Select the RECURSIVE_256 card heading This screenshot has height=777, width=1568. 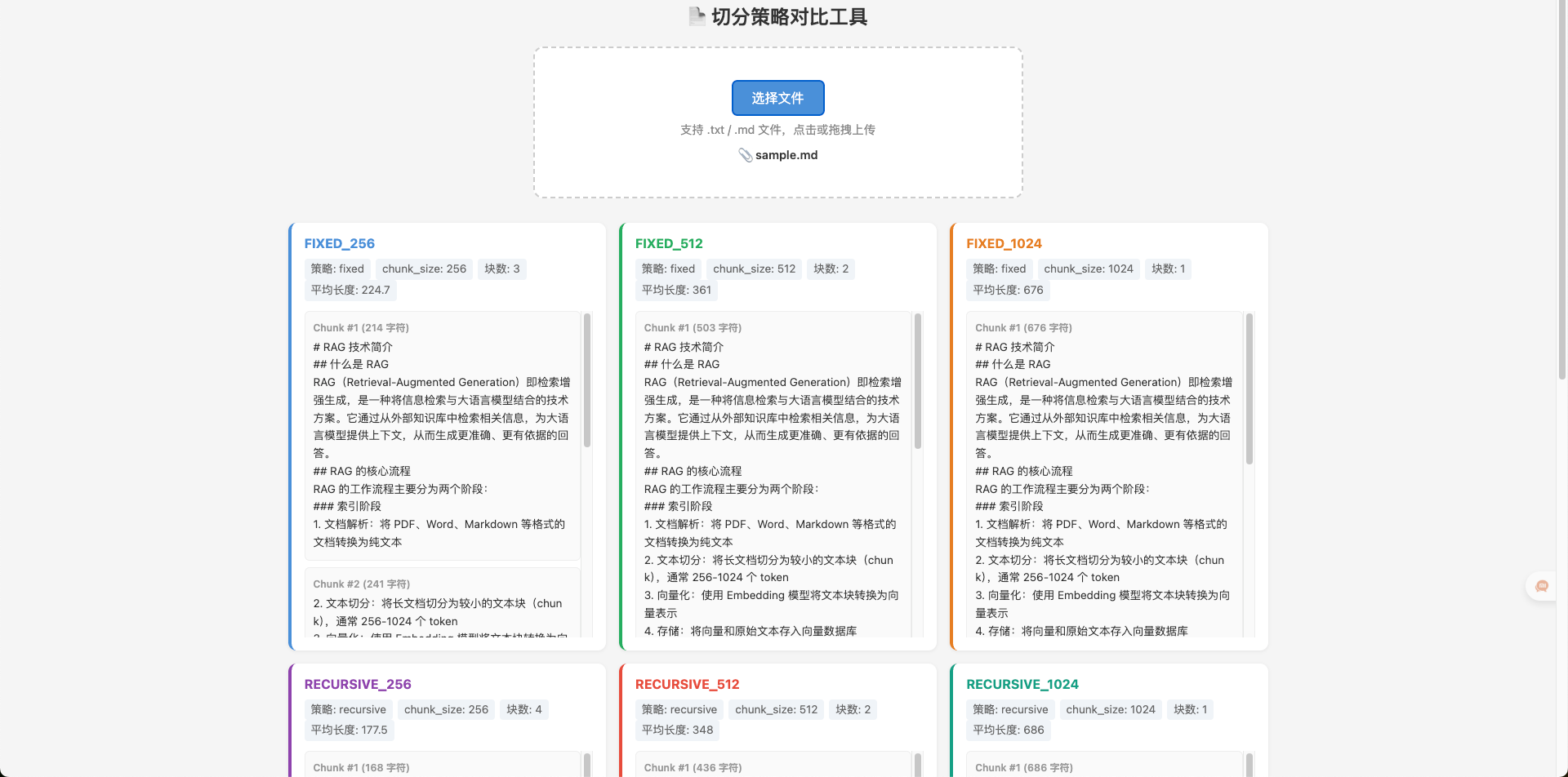[x=358, y=684]
